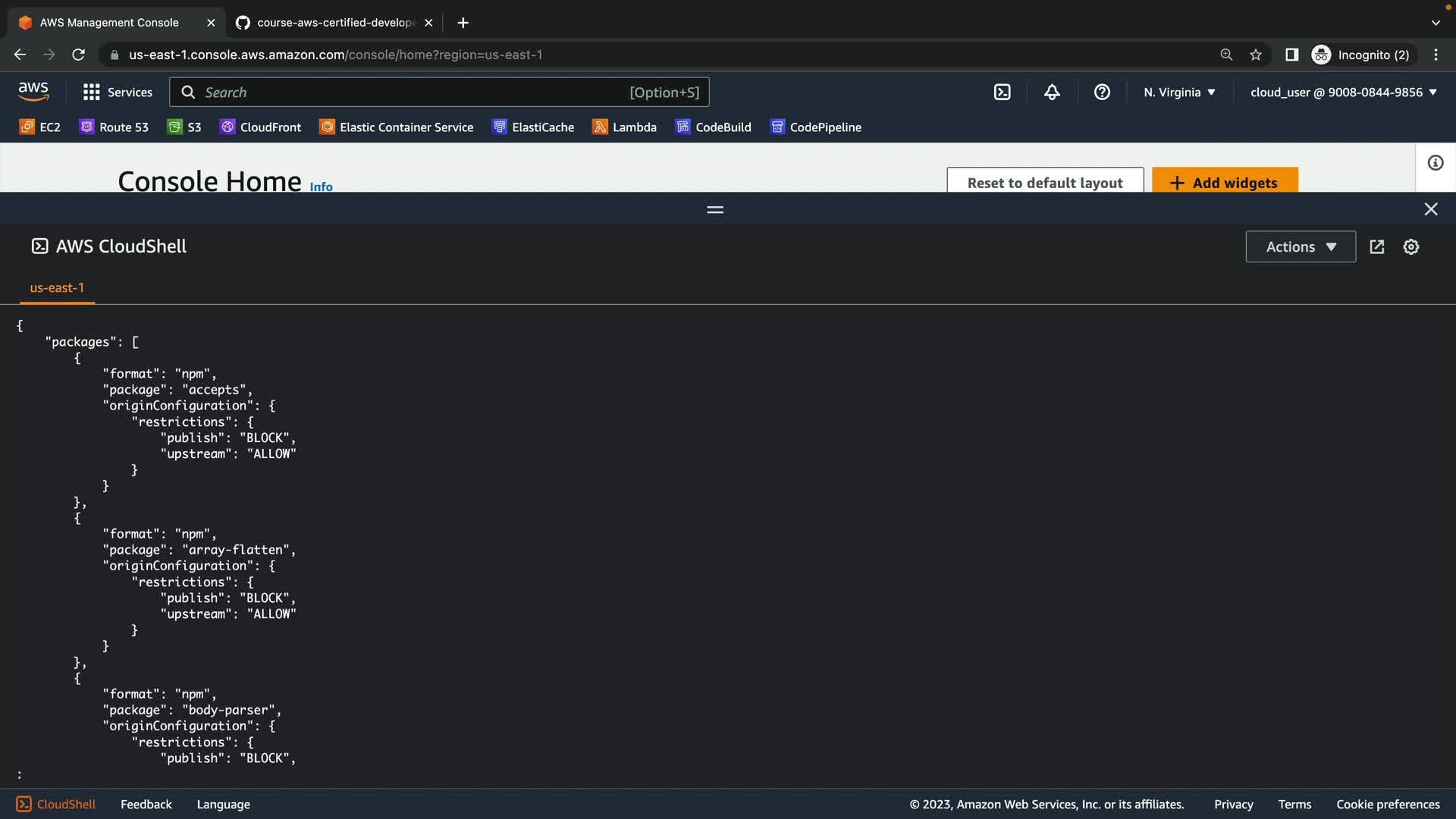
Task: Click Reset to default layout button
Action: (1044, 182)
